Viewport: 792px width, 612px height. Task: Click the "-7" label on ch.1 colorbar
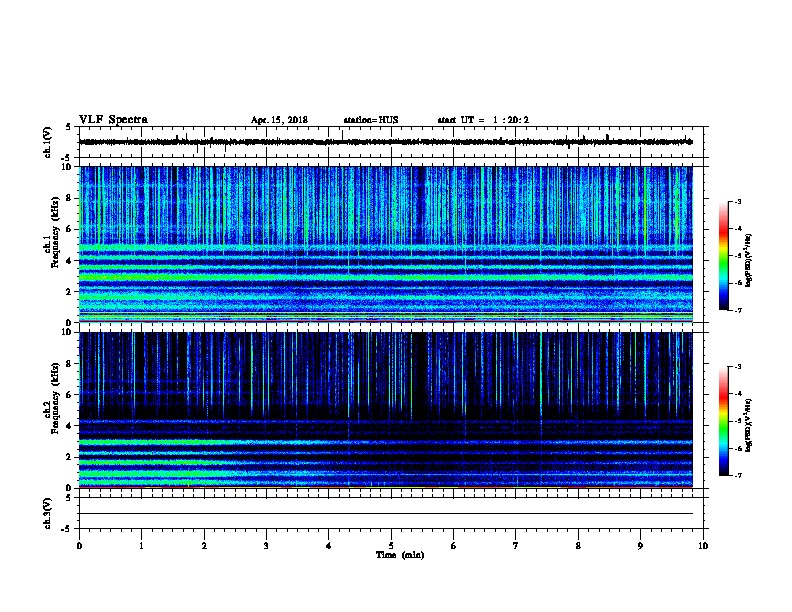tap(738, 310)
